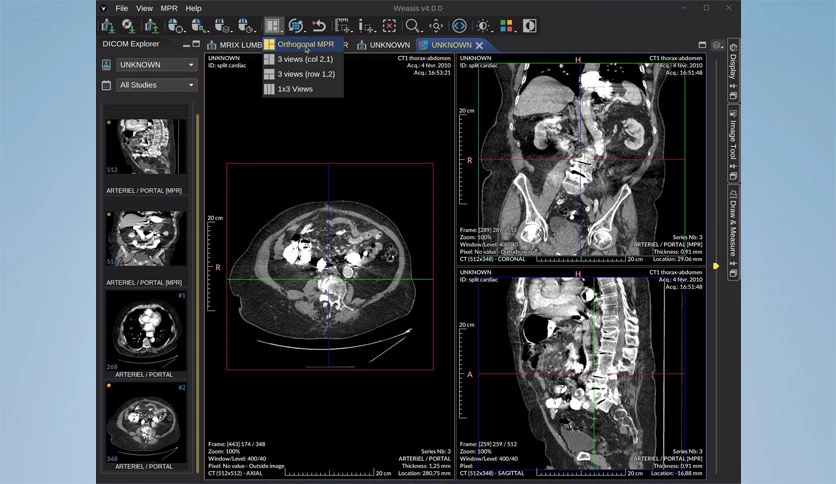Float the Display panel with its pin icon
Screen dimensions: 836x484
point(733,86)
